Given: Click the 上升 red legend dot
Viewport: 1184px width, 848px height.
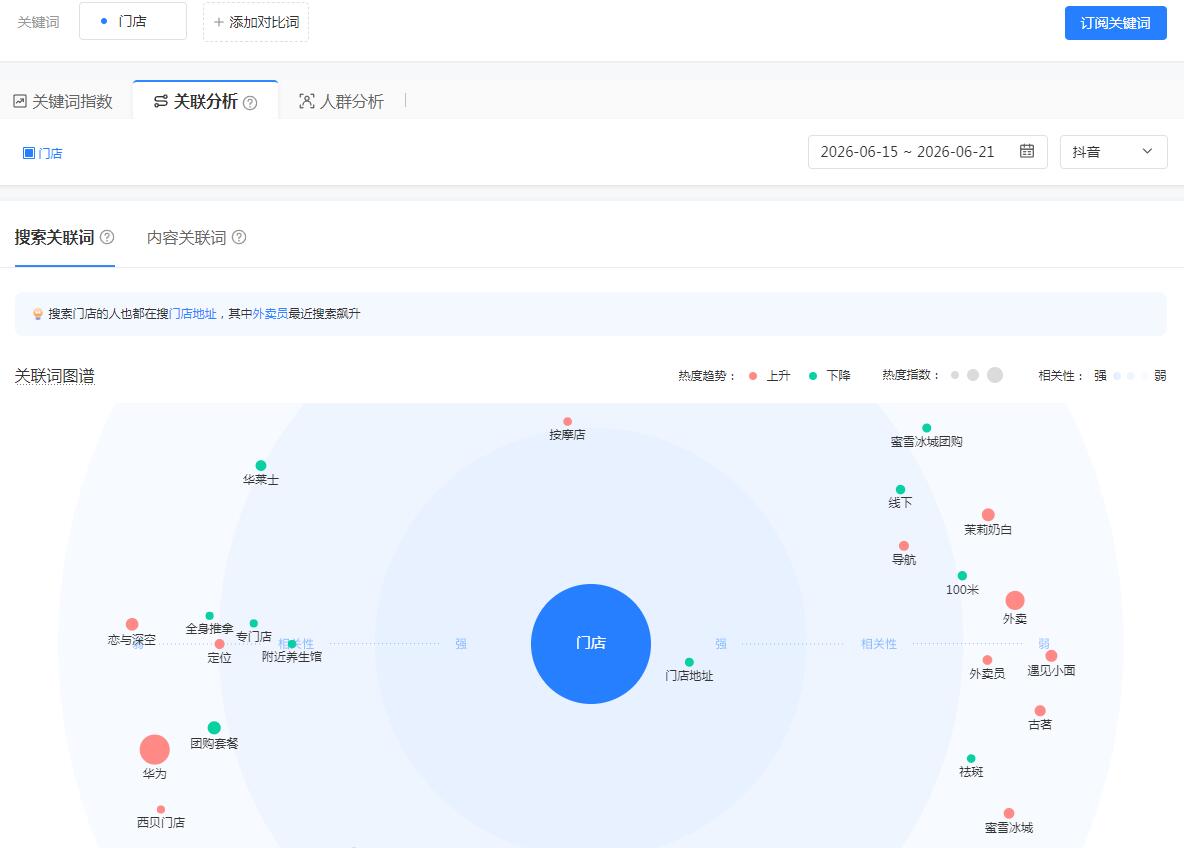Looking at the screenshot, I should click(753, 376).
